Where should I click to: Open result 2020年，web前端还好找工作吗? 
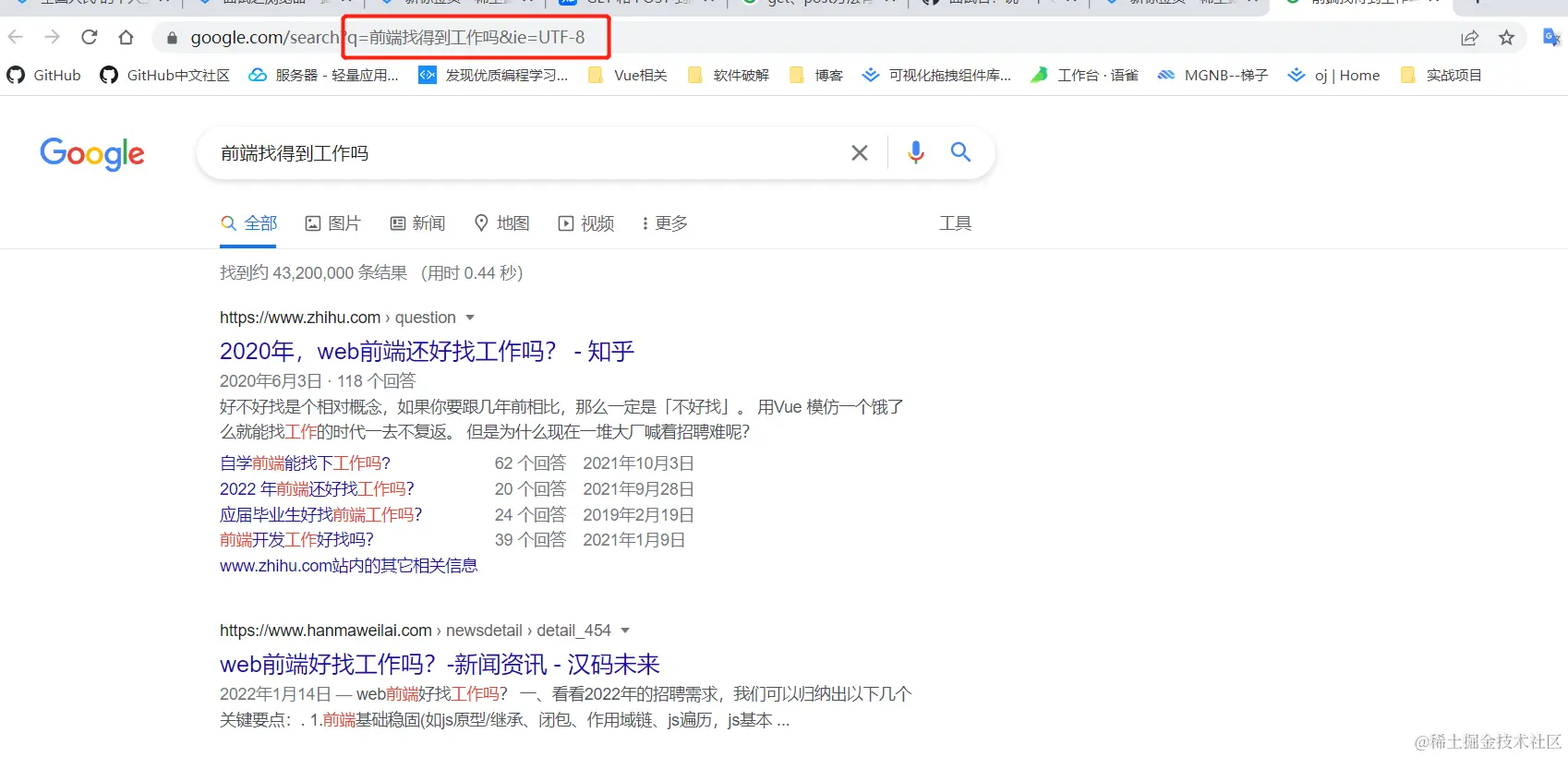coord(427,351)
